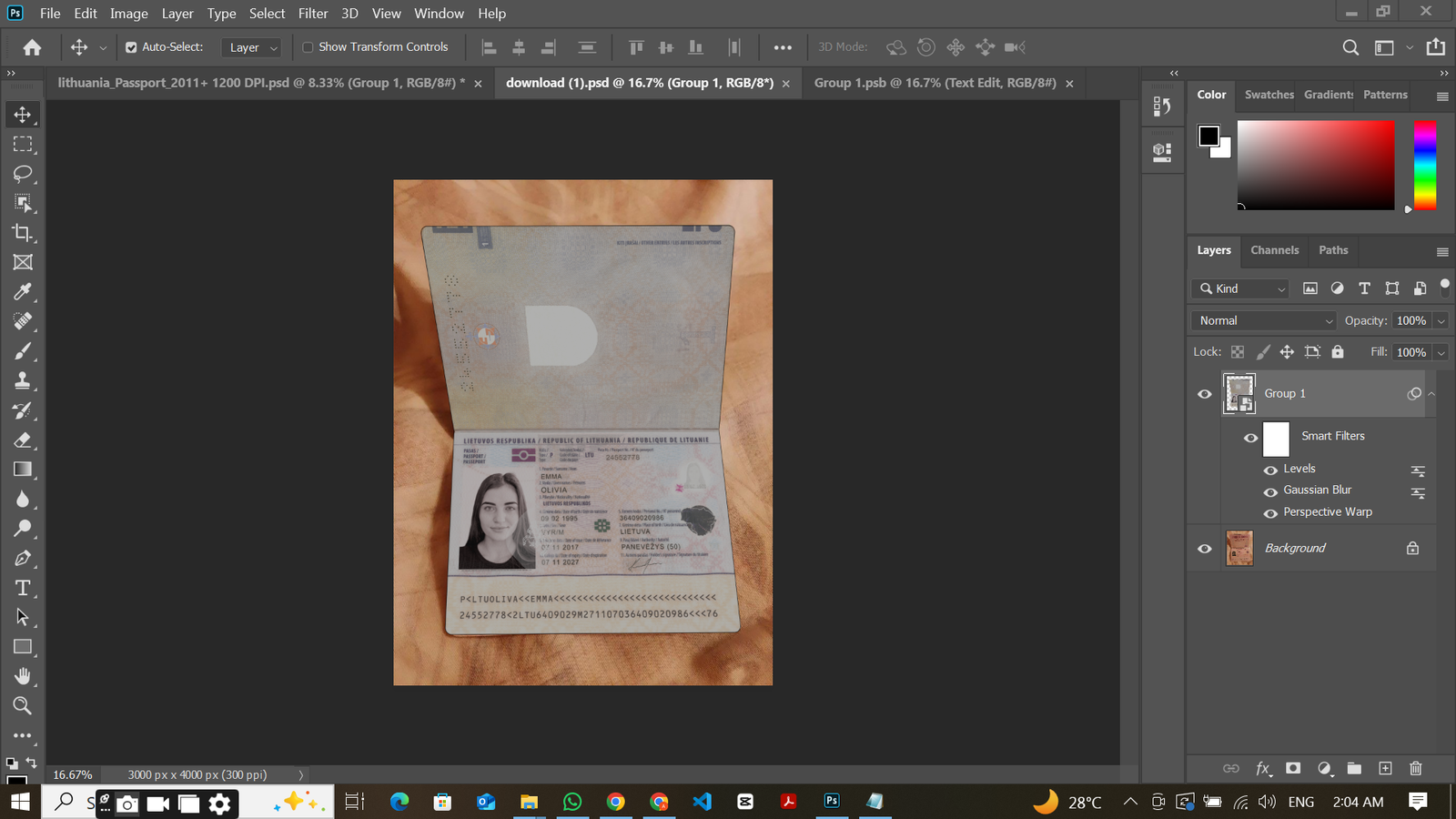Open File Explorer from the taskbar
Viewport: 1456px width, 819px height.
(x=529, y=802)
